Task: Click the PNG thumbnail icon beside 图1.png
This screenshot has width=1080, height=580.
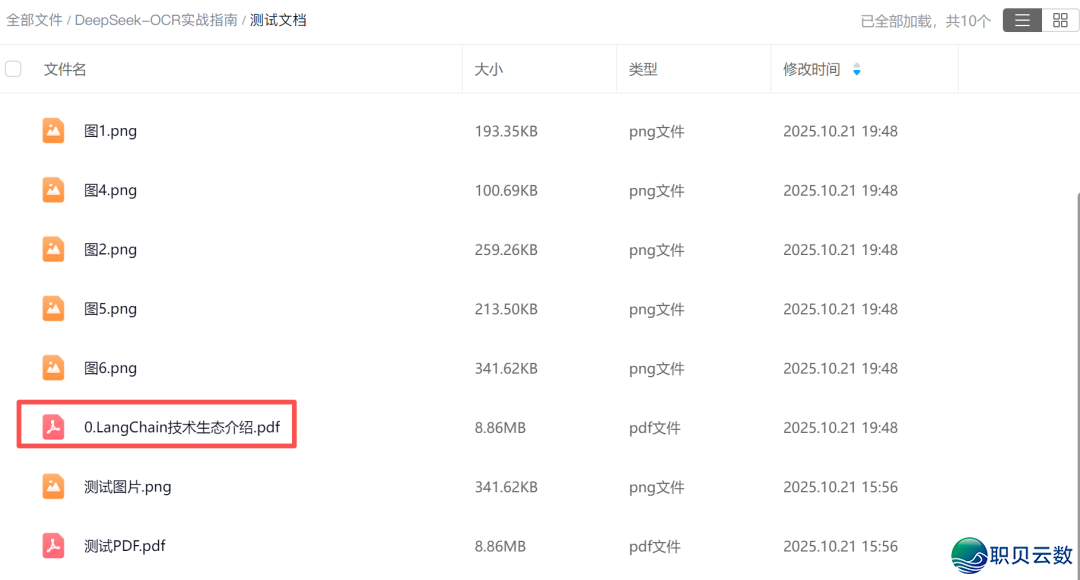Action: point(53,130)
